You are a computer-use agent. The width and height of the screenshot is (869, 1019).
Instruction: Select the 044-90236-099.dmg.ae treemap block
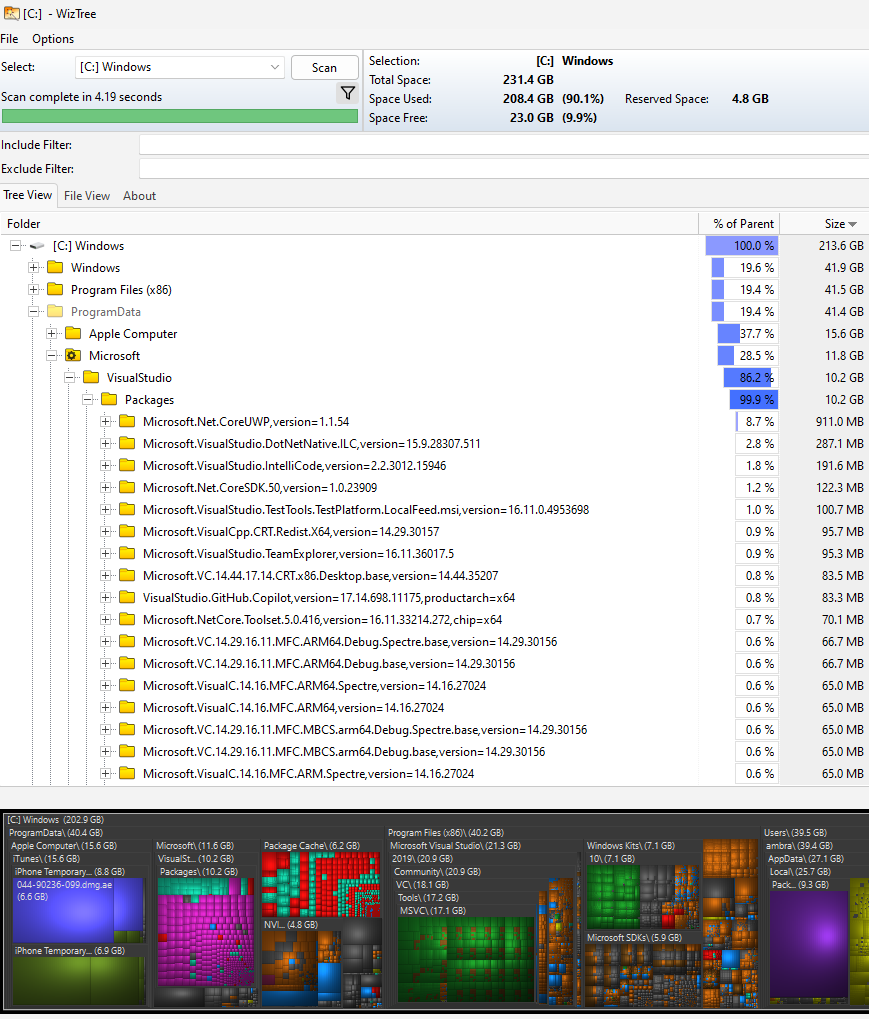tap(64, 910)
